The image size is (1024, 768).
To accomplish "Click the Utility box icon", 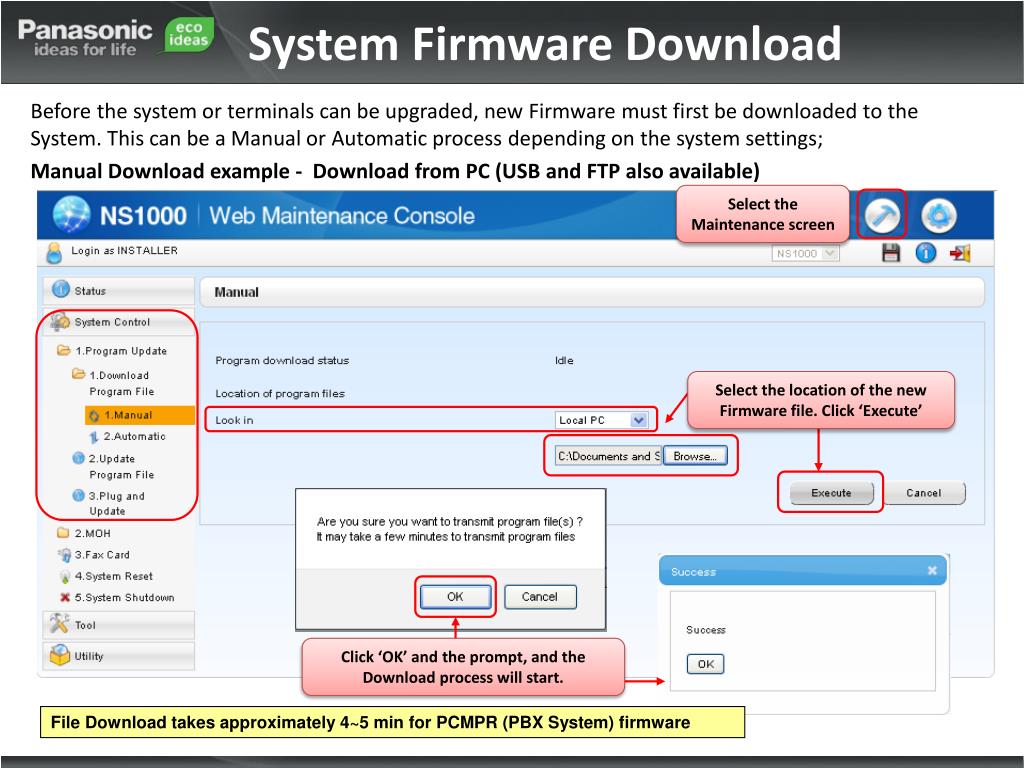I will (59, 654).
